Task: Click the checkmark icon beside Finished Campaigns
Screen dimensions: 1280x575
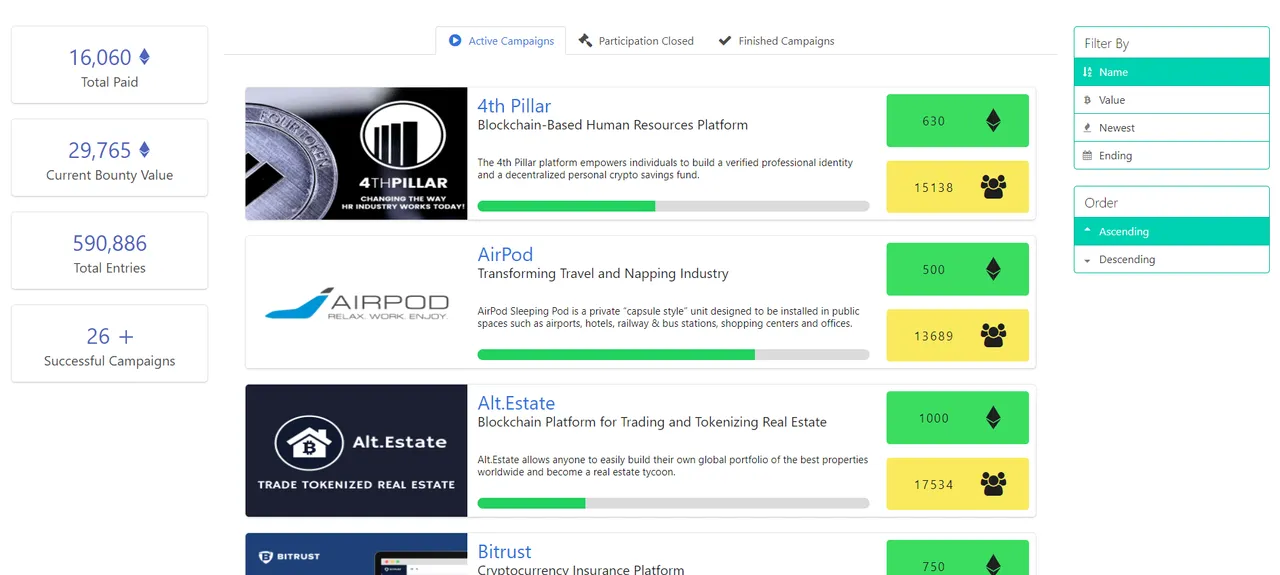Action: coord(725,41)
